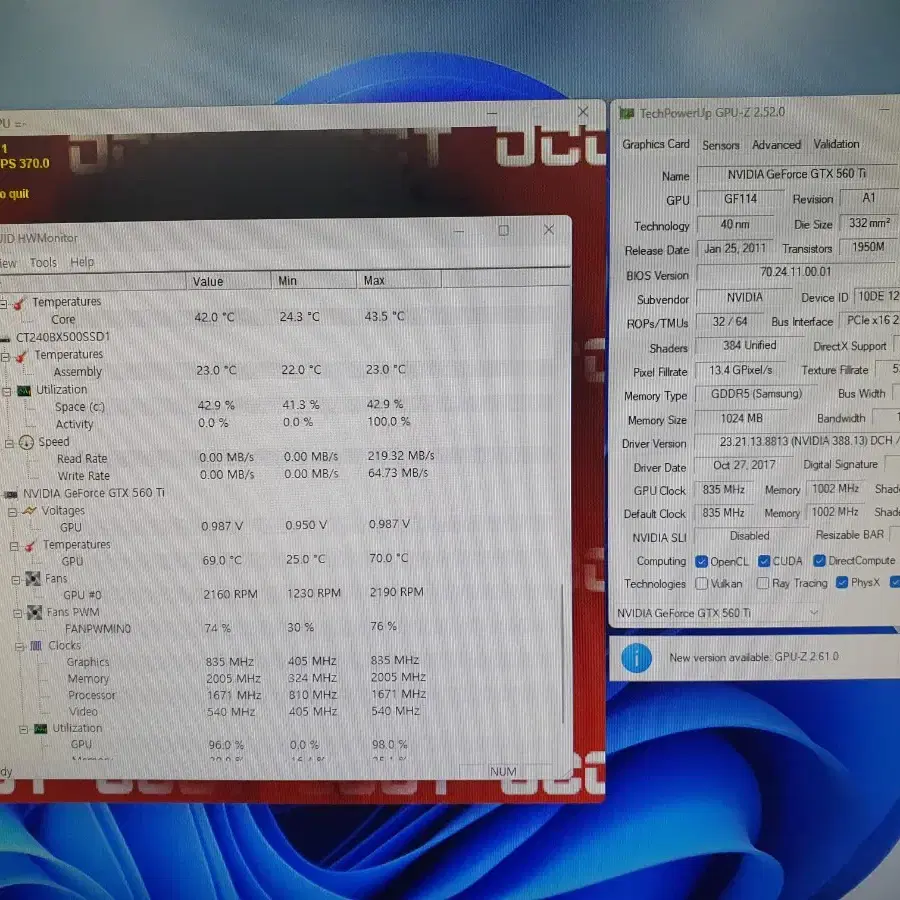The height and width of the screenshot is (900, 900).
Task: Click the lightning icon beside Voltages
Action: pos(29,511)
